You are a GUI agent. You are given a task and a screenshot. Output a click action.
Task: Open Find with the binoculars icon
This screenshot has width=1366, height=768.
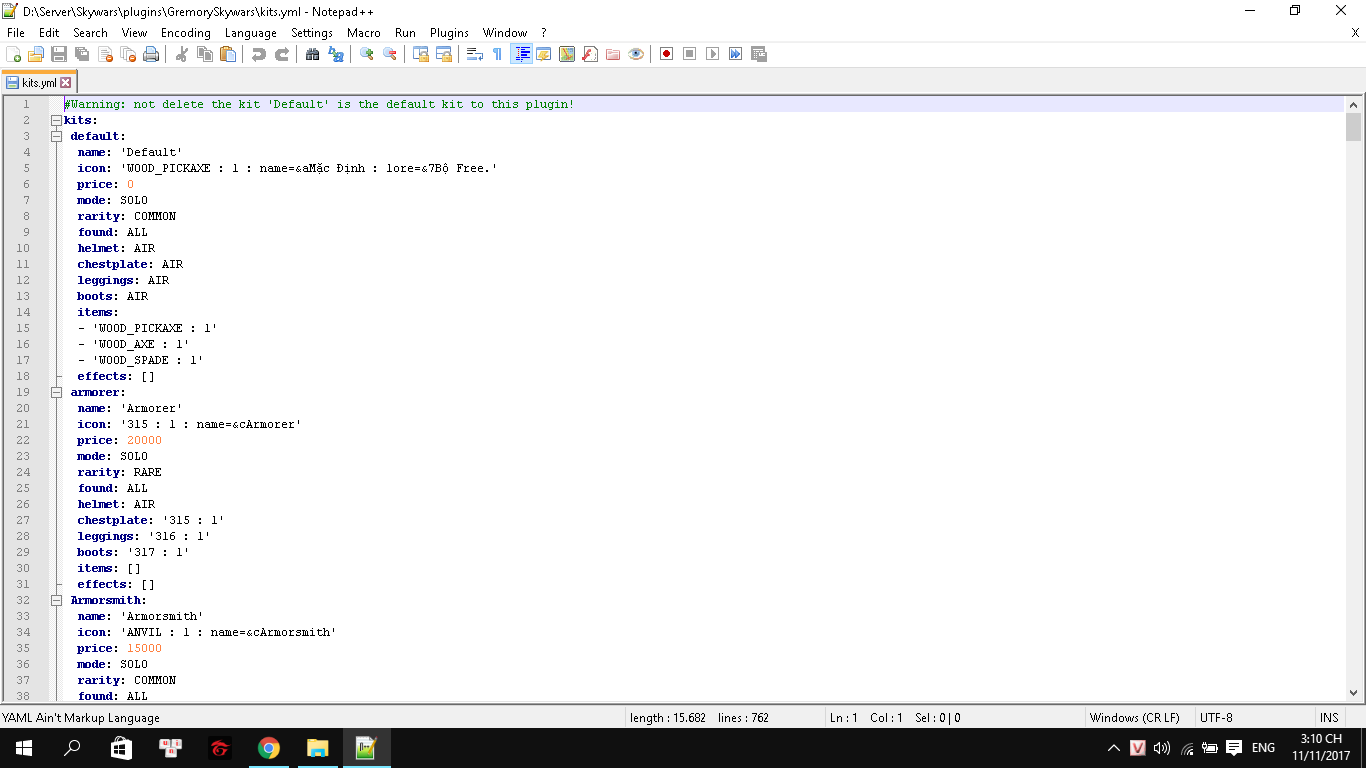[313, 54]
